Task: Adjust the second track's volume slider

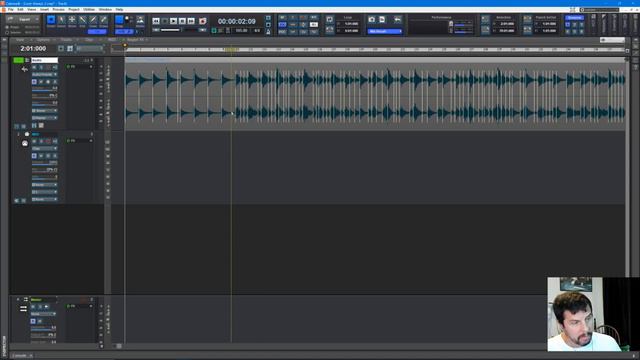Action: (x=44, y=162)
